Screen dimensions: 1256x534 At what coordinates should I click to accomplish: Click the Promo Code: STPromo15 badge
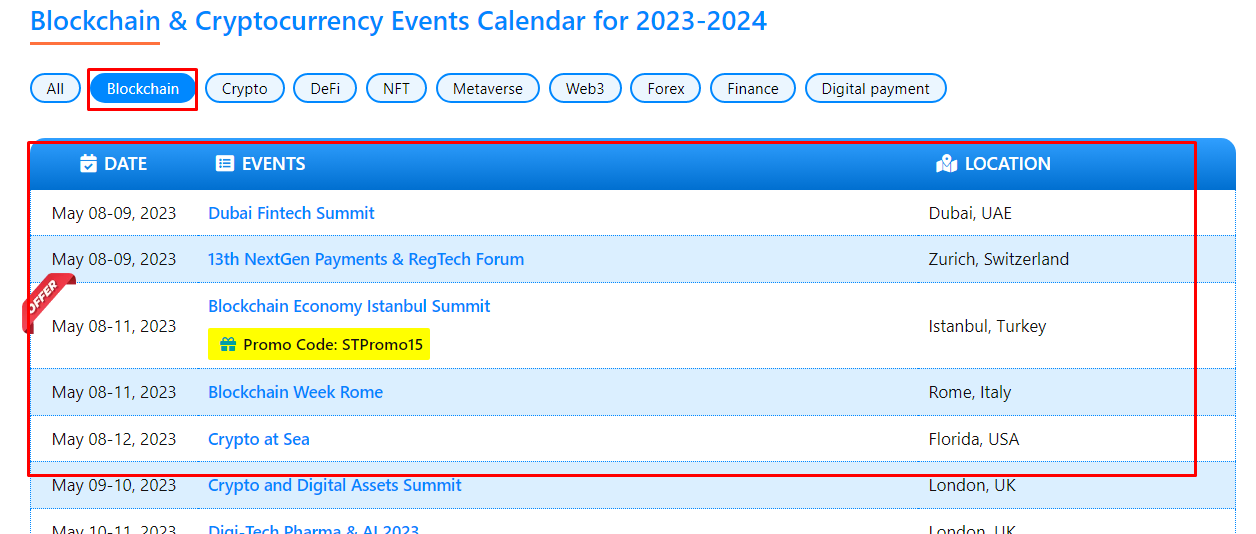click(x=319, y=345)
